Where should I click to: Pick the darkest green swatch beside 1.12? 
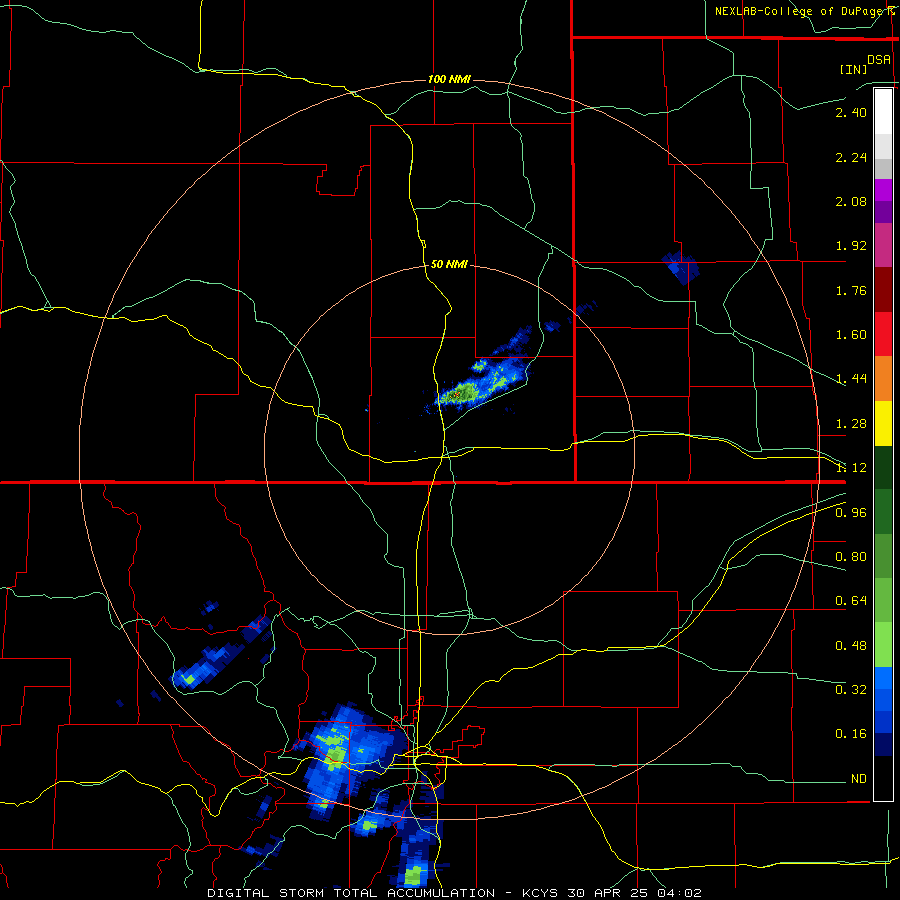click(883, 468)
